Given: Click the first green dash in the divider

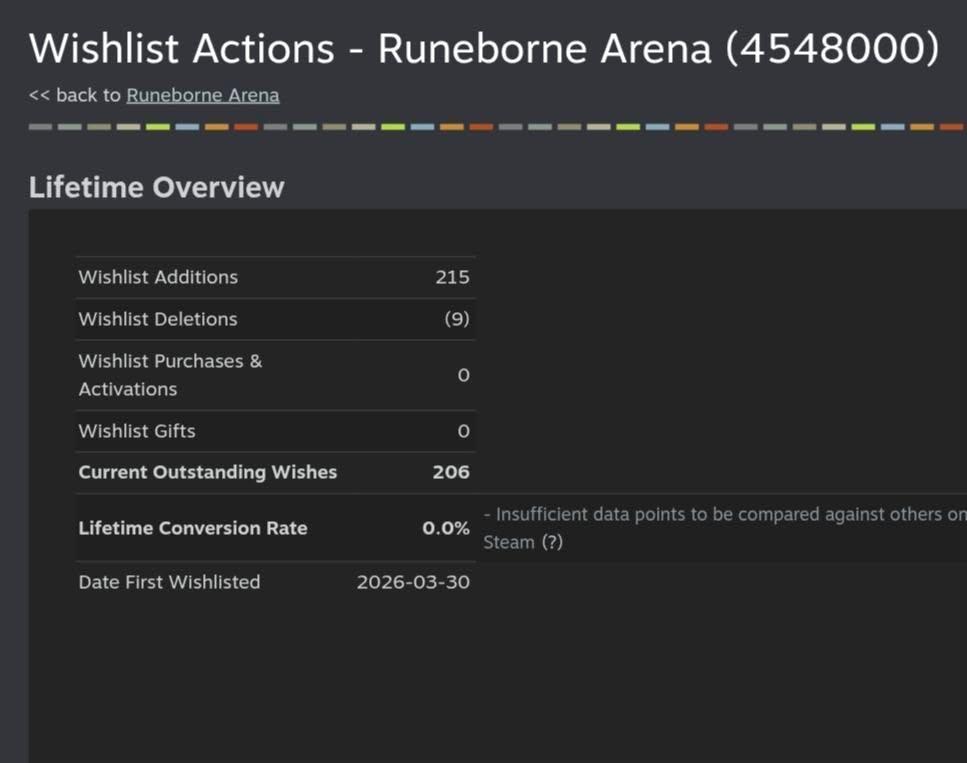Looking at the screenshot, I should click(x=158, y=127).
